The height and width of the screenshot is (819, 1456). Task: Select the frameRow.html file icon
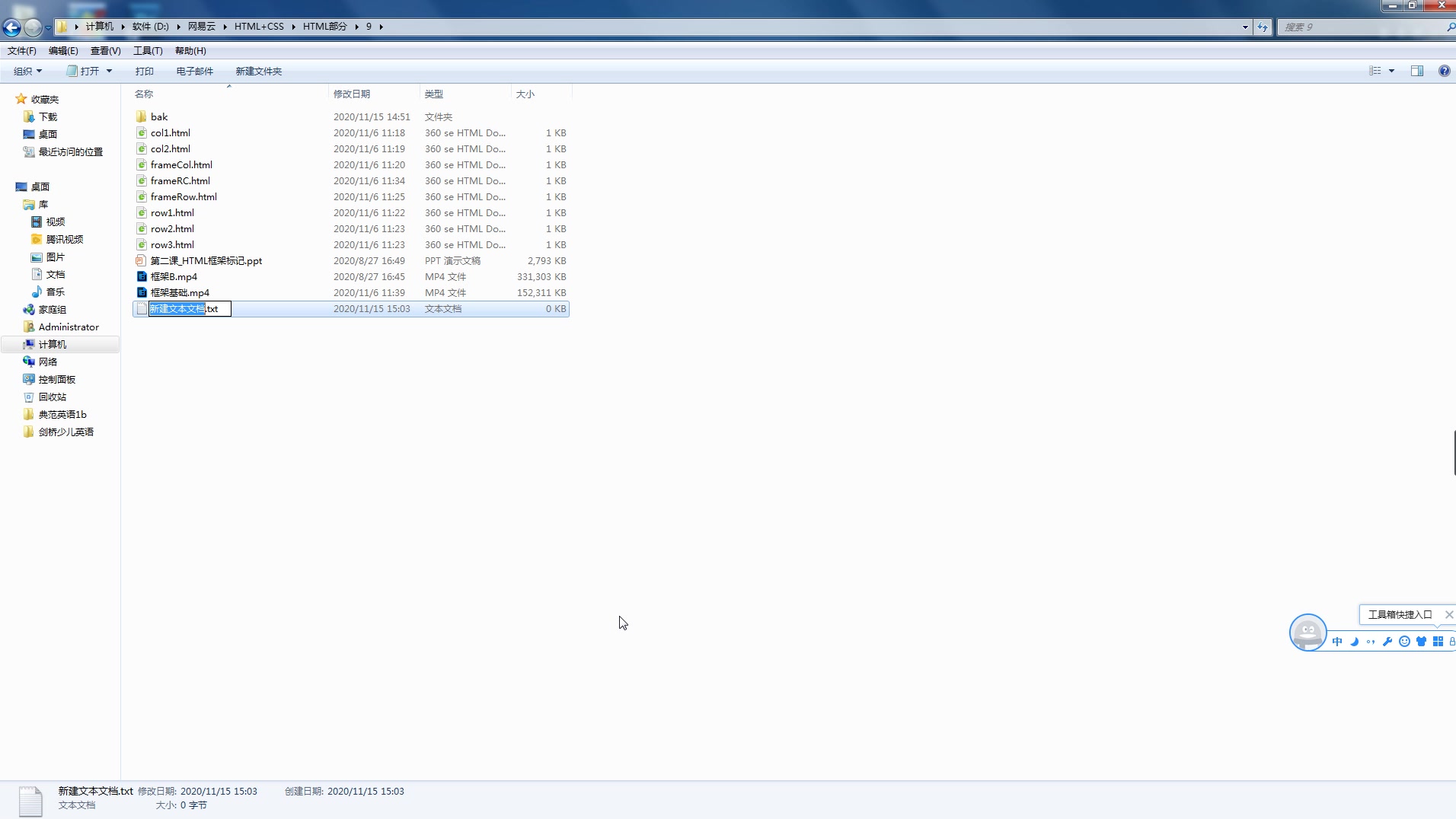pyautogui.click(x=142, y=196)
